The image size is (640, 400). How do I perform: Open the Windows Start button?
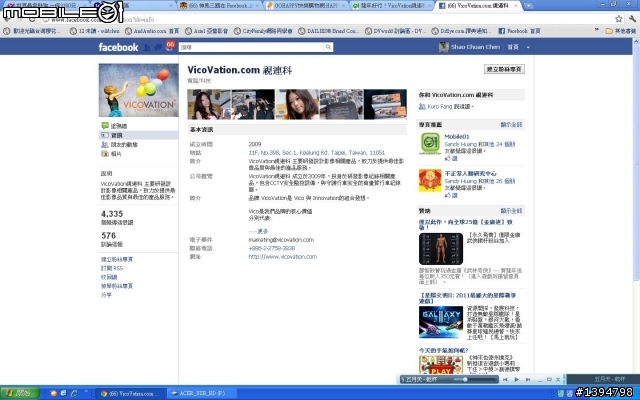(x=19, y=393)
